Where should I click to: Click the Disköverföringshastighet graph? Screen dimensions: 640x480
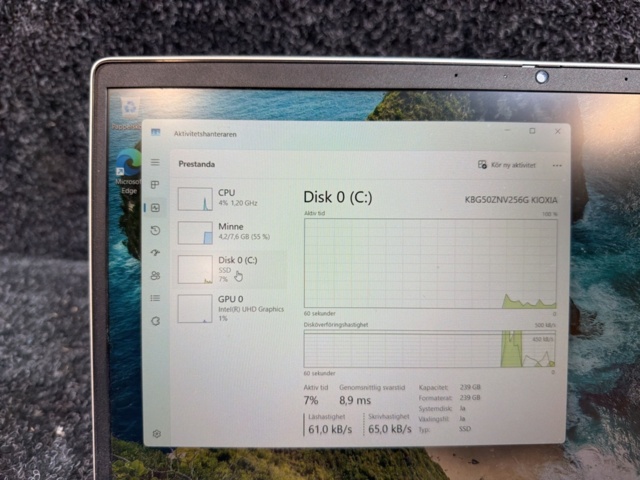(429, 349)
